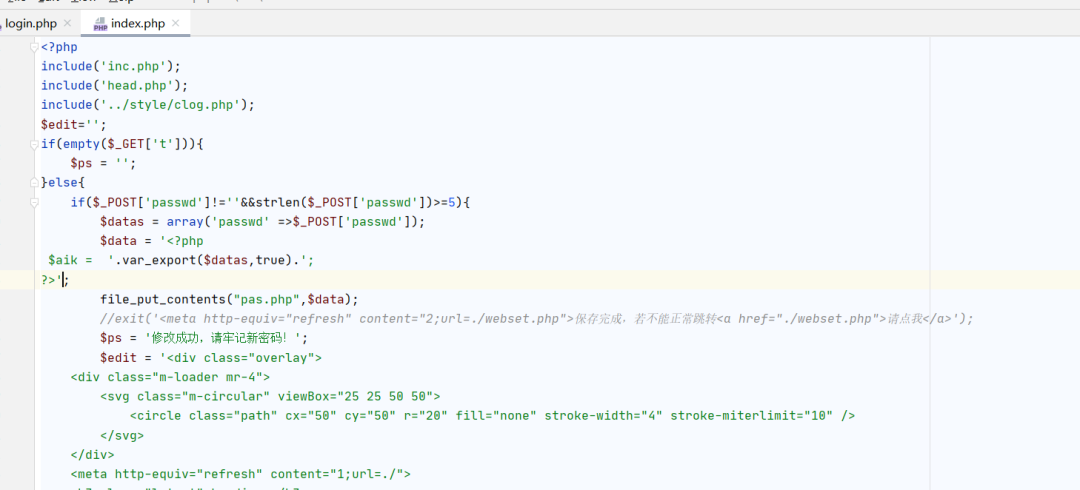The image size is (1080, 490).
Task: Click the PHP file icon on index.php tab
Action: point(101,24)
